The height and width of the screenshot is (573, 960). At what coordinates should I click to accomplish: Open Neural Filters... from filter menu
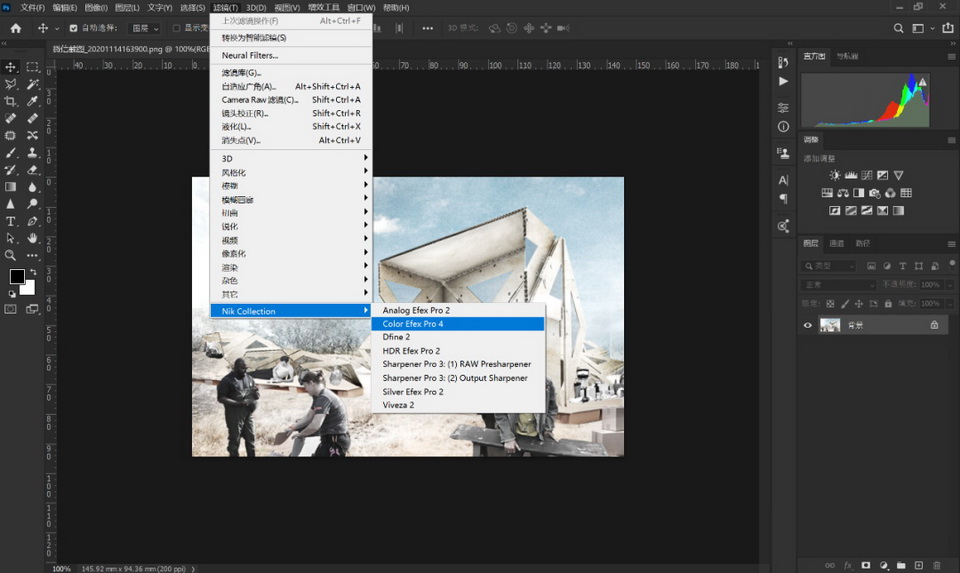click(250, 55)
